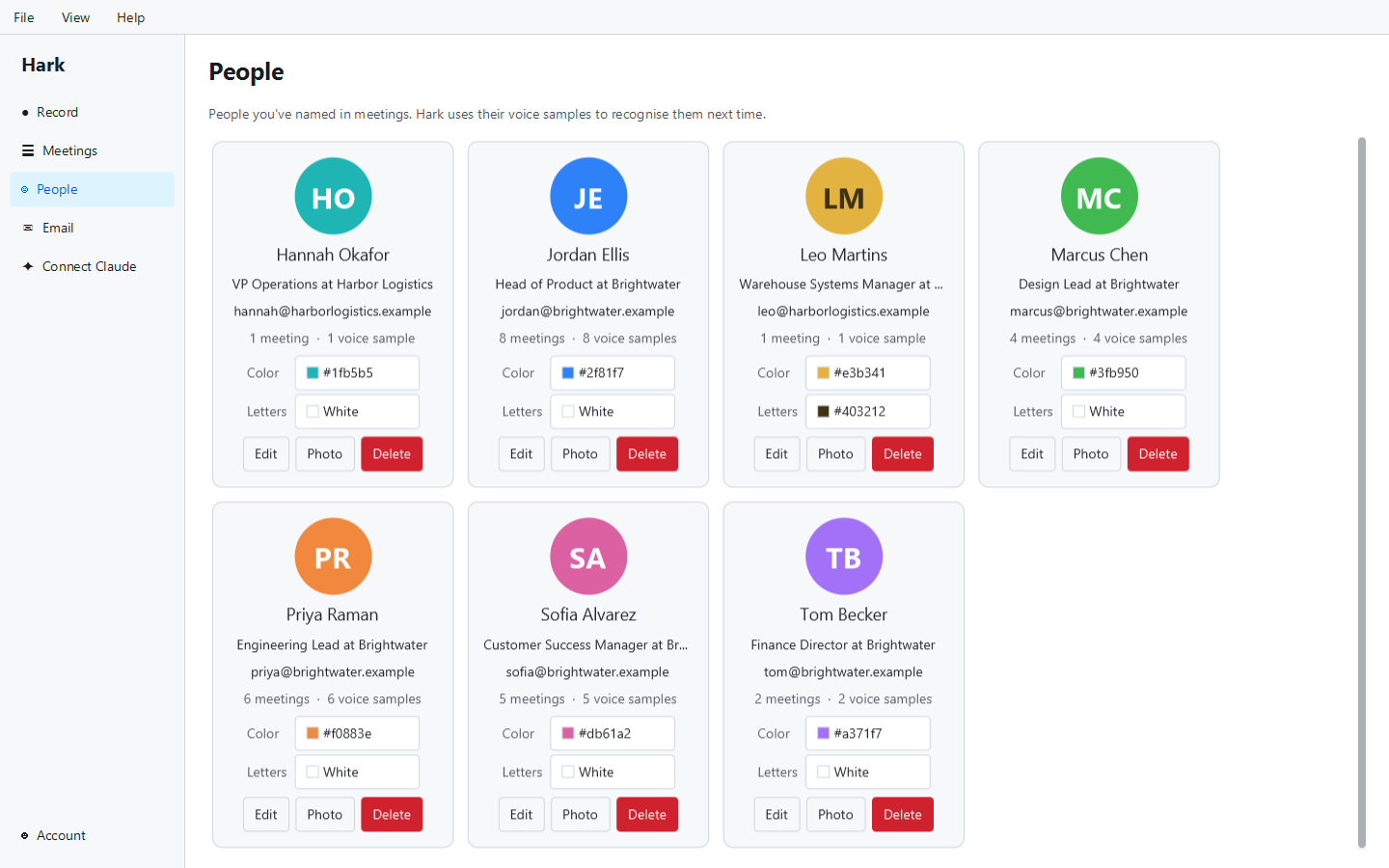This screenshot has width=1389, height=868.
Task: Open the Help menu
Action: (130, 17)
